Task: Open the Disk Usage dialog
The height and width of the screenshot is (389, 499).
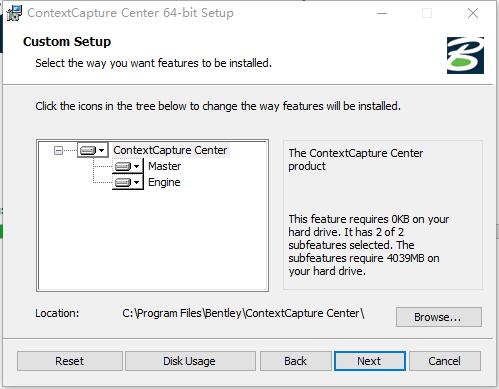Action: [190, 361]
